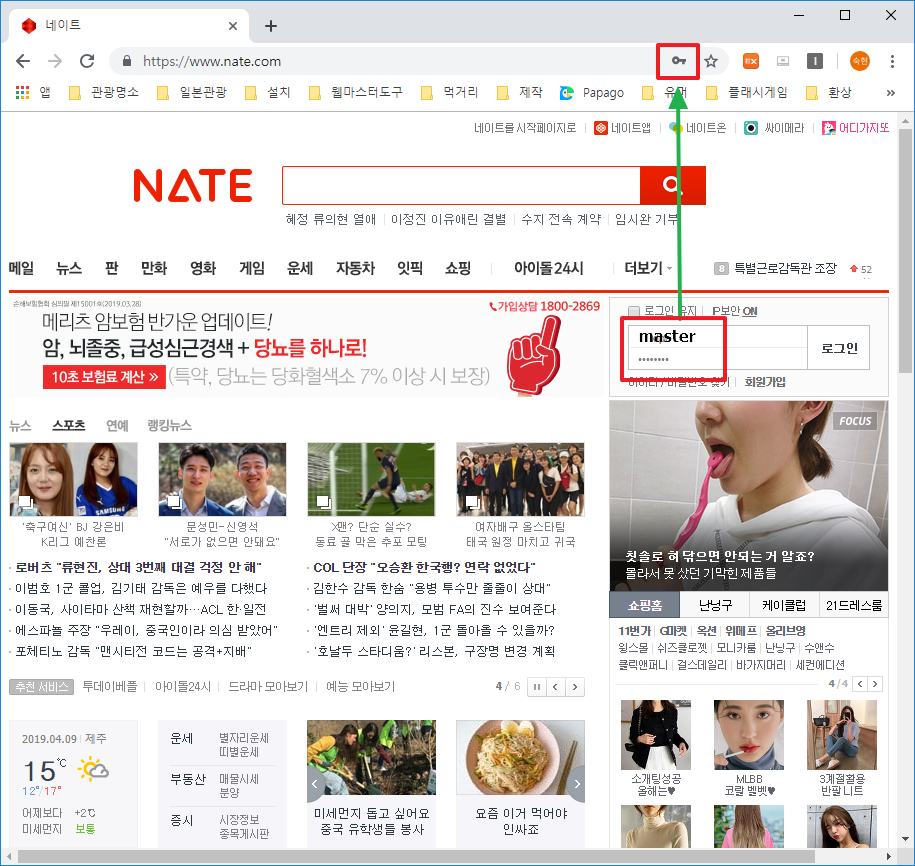Click the 10초 보험료 계산 banner button
Image resolution: width=915 pixels, height=866 pixels.
coord(104,377)
